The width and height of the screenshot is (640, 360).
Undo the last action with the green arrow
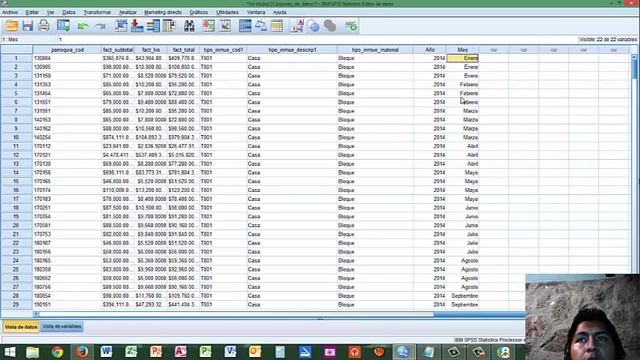83,26
